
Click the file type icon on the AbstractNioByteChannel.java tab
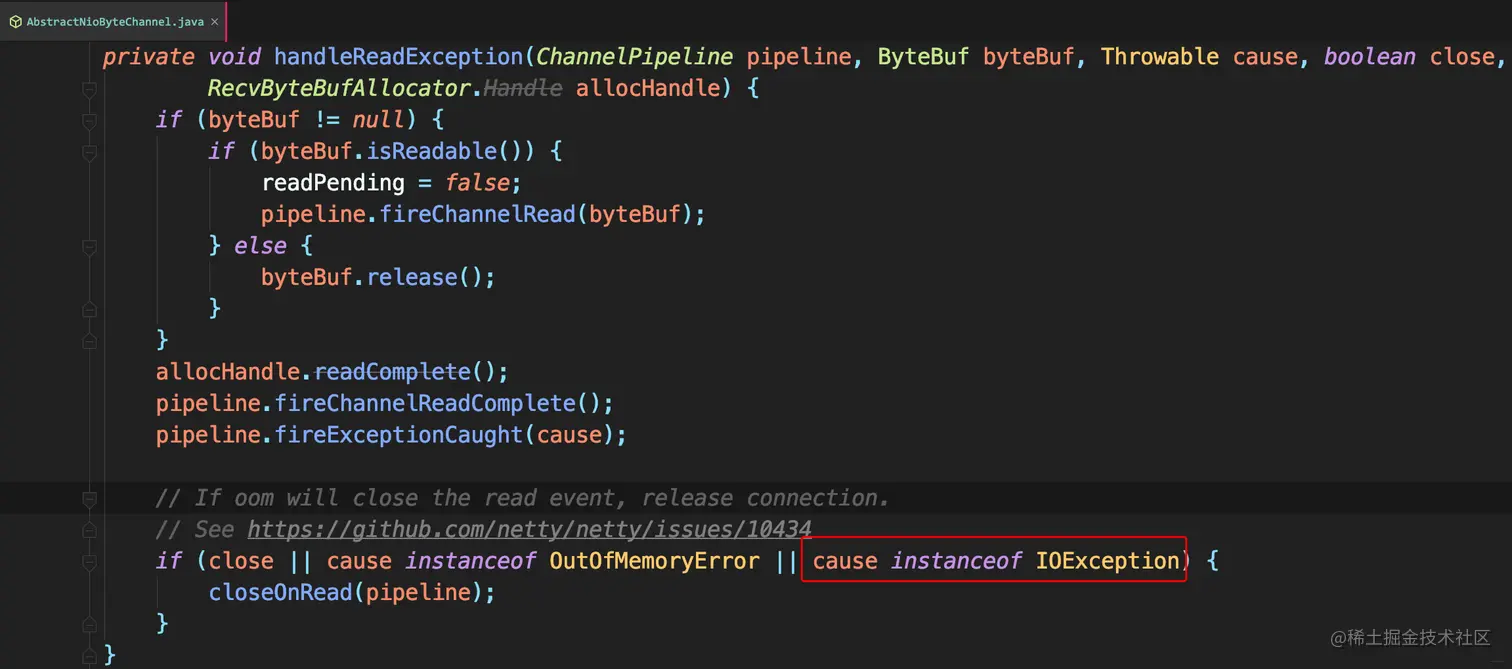(x=15, y=21)
